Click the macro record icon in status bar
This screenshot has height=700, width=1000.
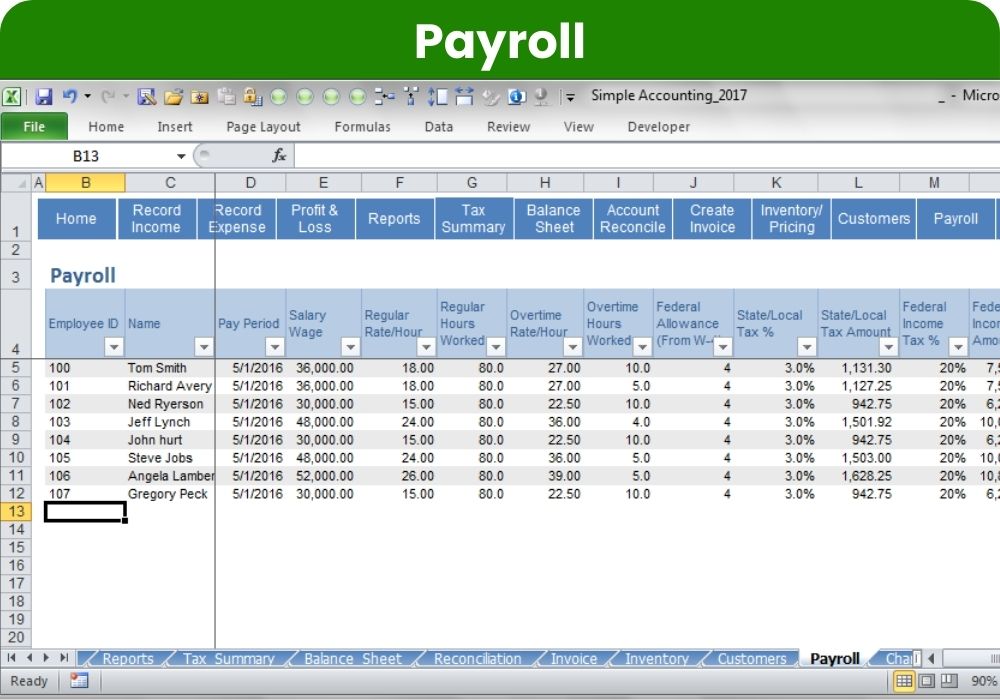tap(79, 681)
